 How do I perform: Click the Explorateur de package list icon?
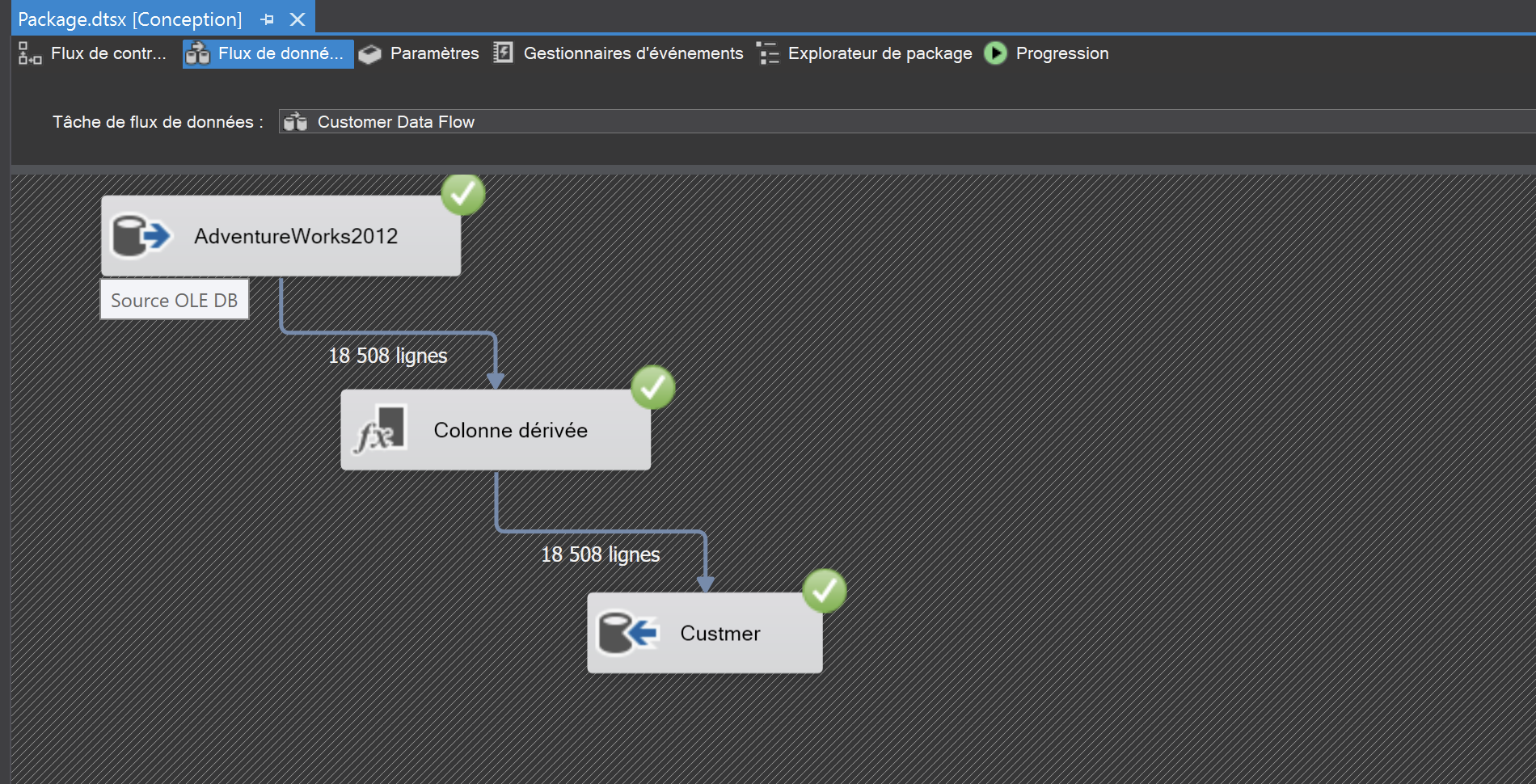(x=767, y=53)
